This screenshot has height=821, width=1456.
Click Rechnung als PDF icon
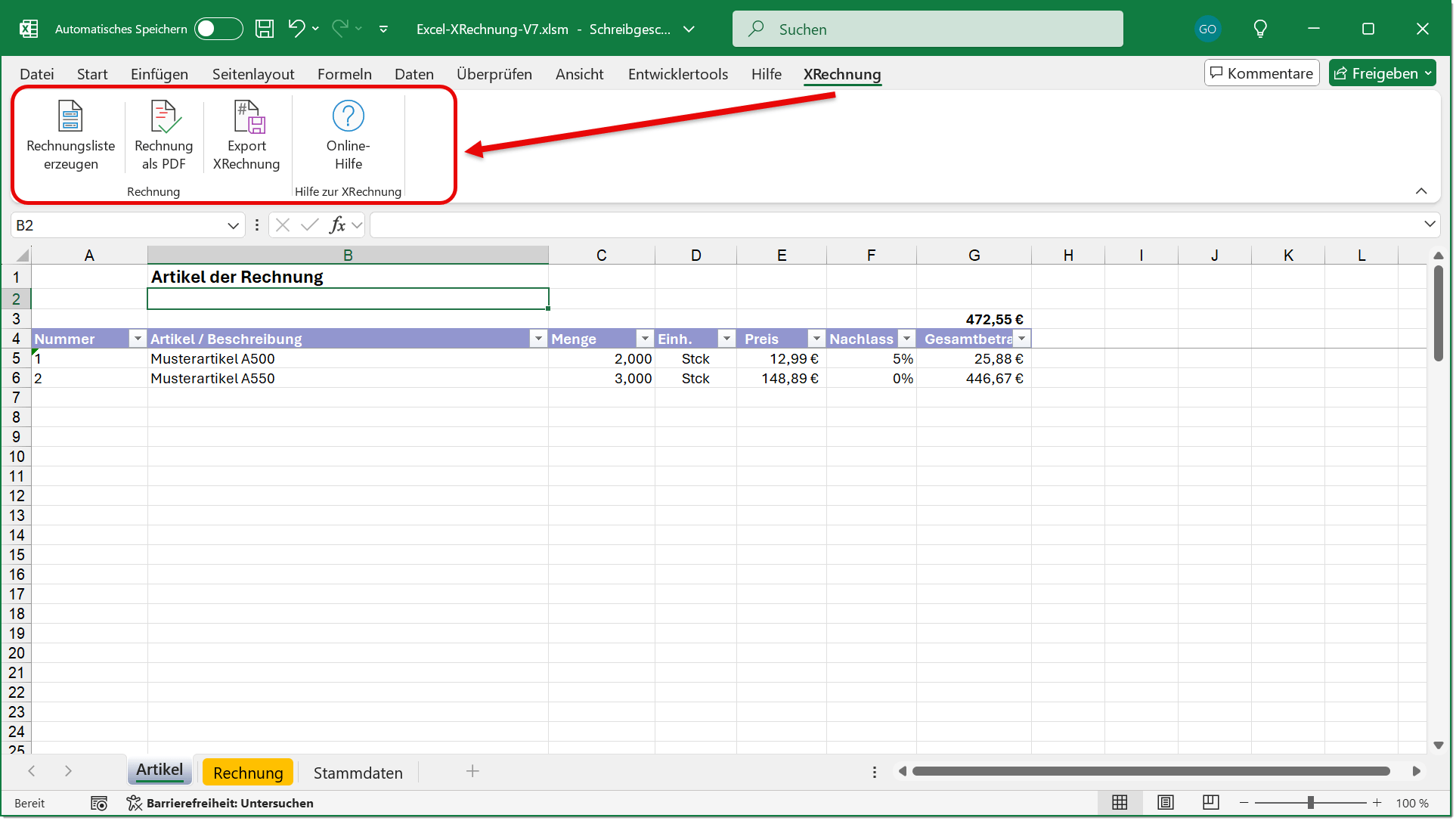click(164, 117)
